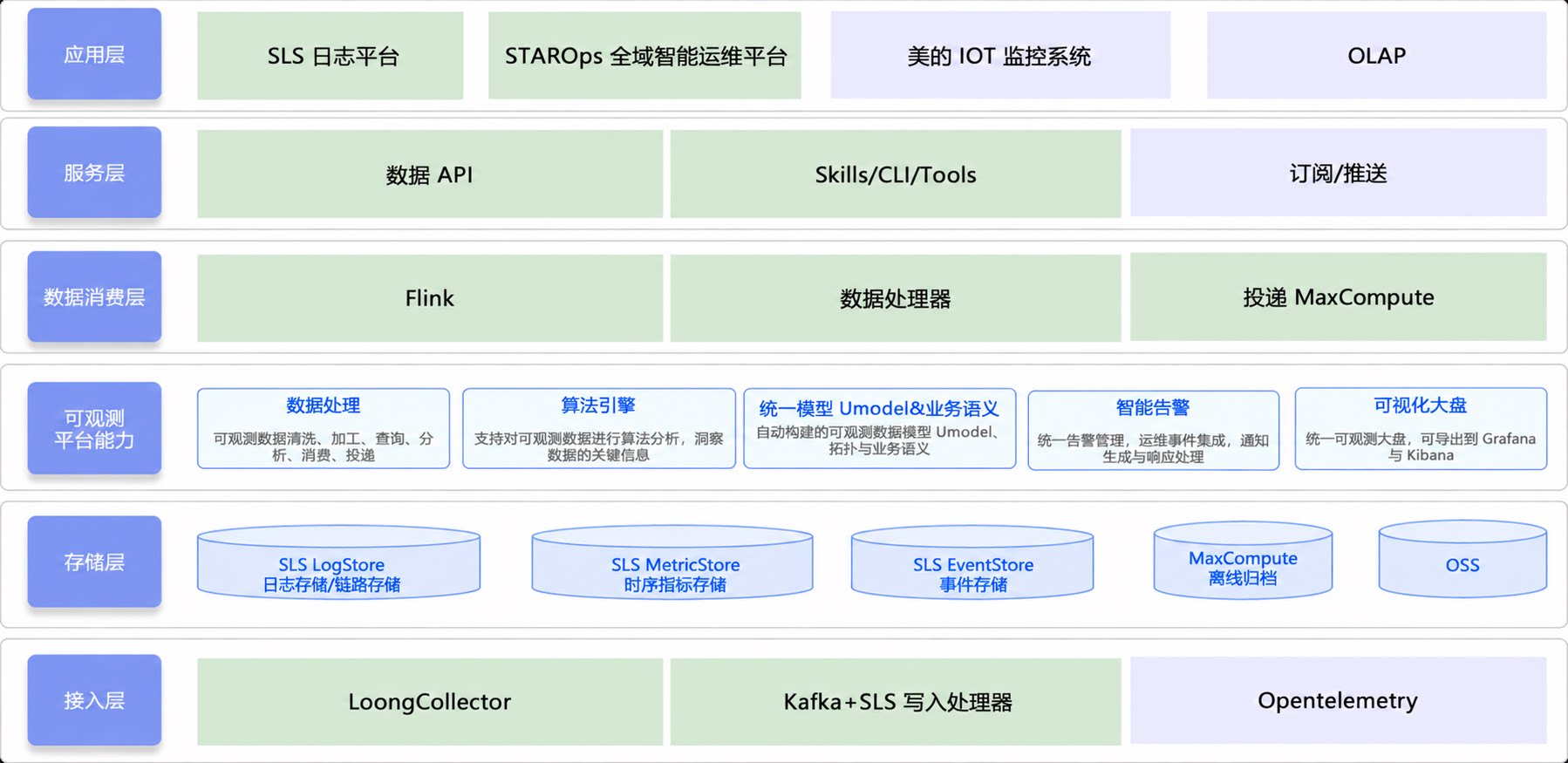
Task: Select the 数据 API block
Action: [x=430, y=174]
